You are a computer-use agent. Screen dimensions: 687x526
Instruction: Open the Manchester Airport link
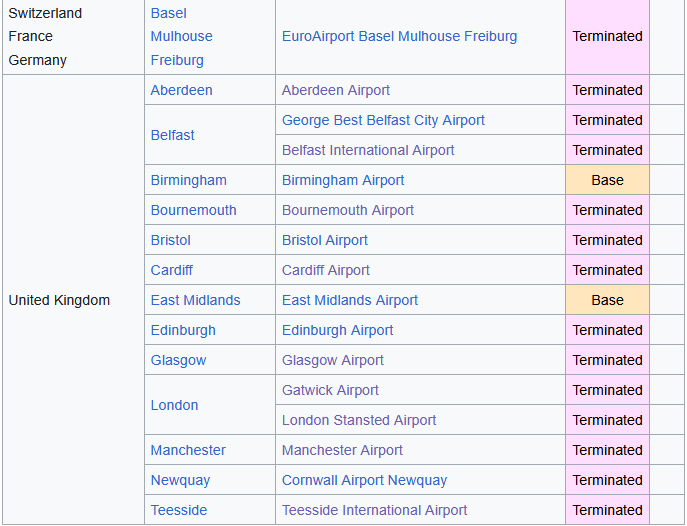coord(342,450)
